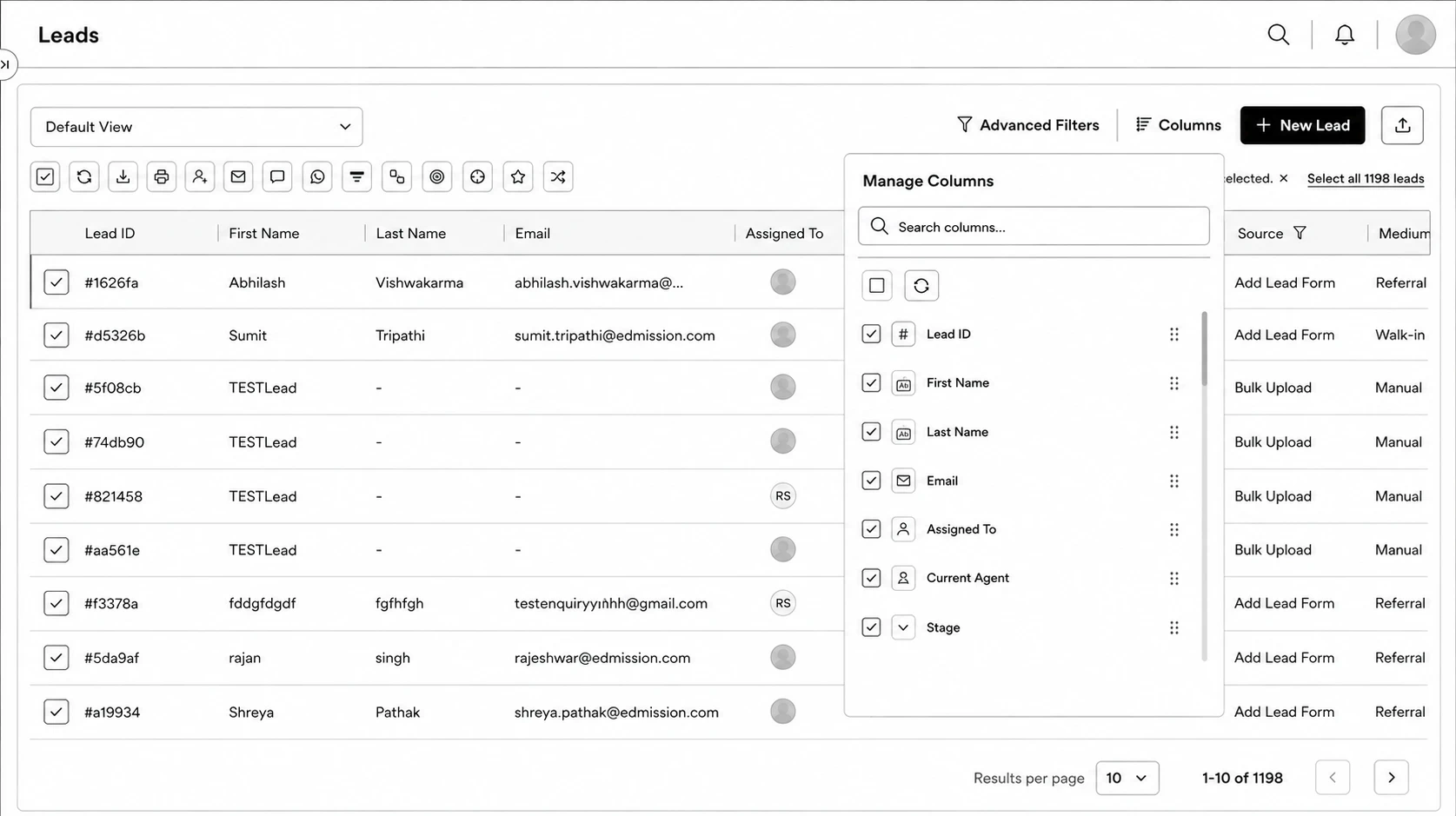1456x816 pixels.
Task: Click the New Lead button
Action: click(x=1302, y=125)
